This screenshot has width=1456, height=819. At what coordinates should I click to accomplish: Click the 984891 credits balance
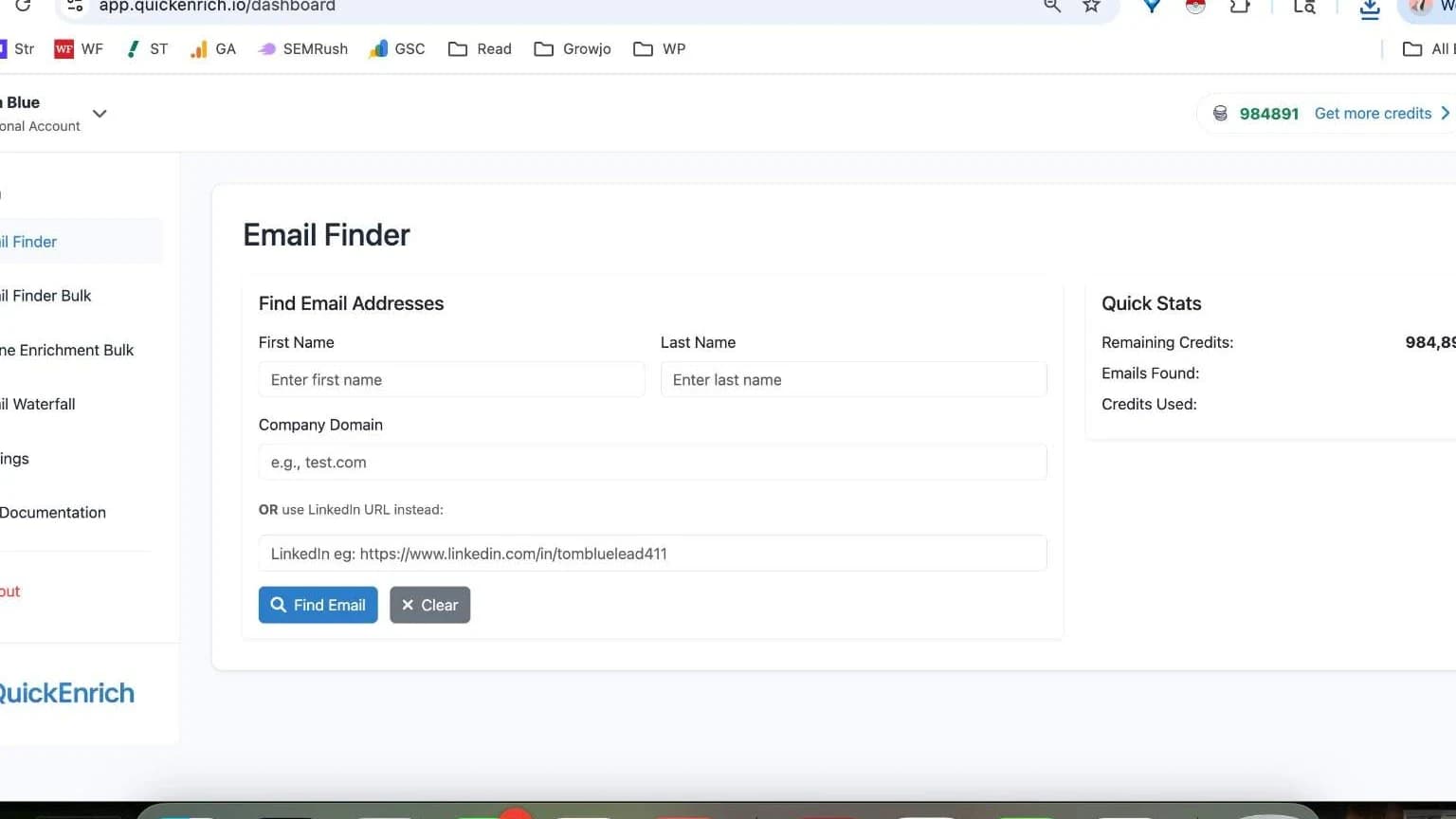point(1268,114)
